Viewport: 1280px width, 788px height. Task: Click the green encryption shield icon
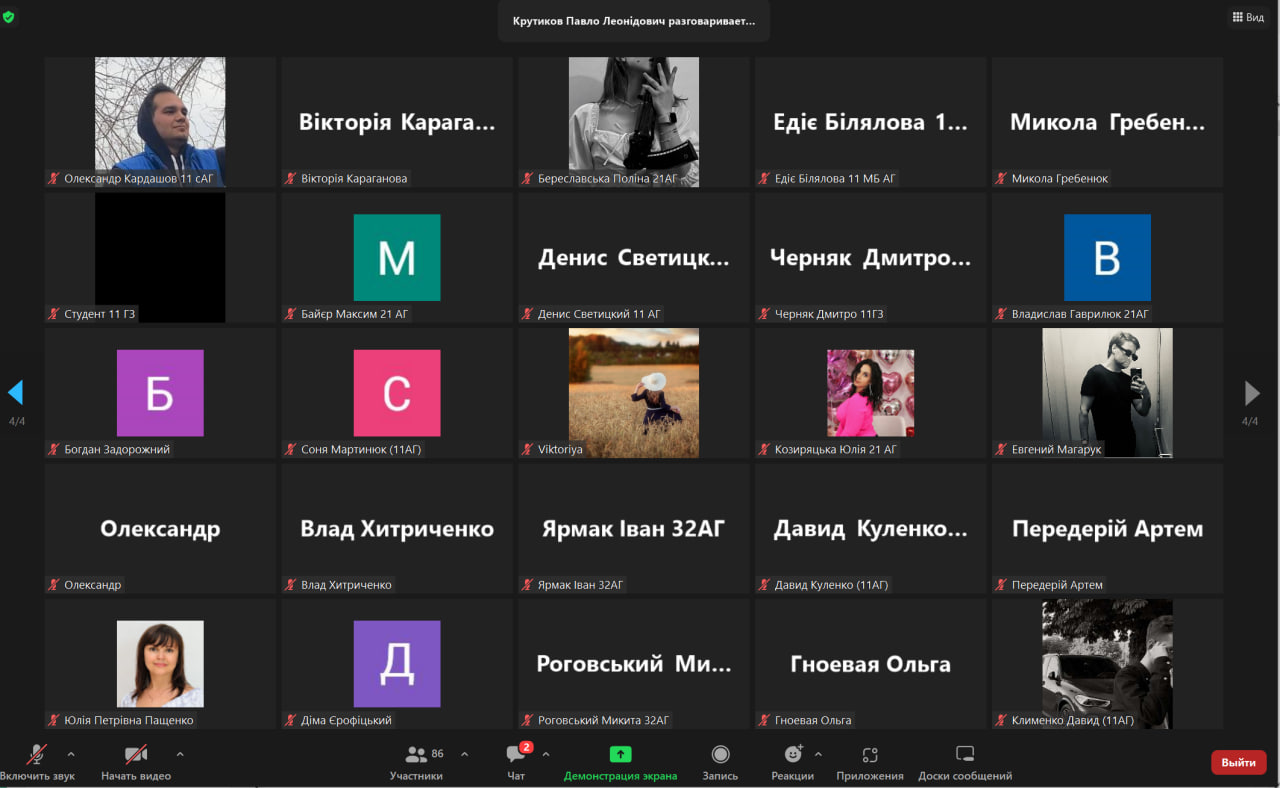pyautogui.click(x=9, y=17)
